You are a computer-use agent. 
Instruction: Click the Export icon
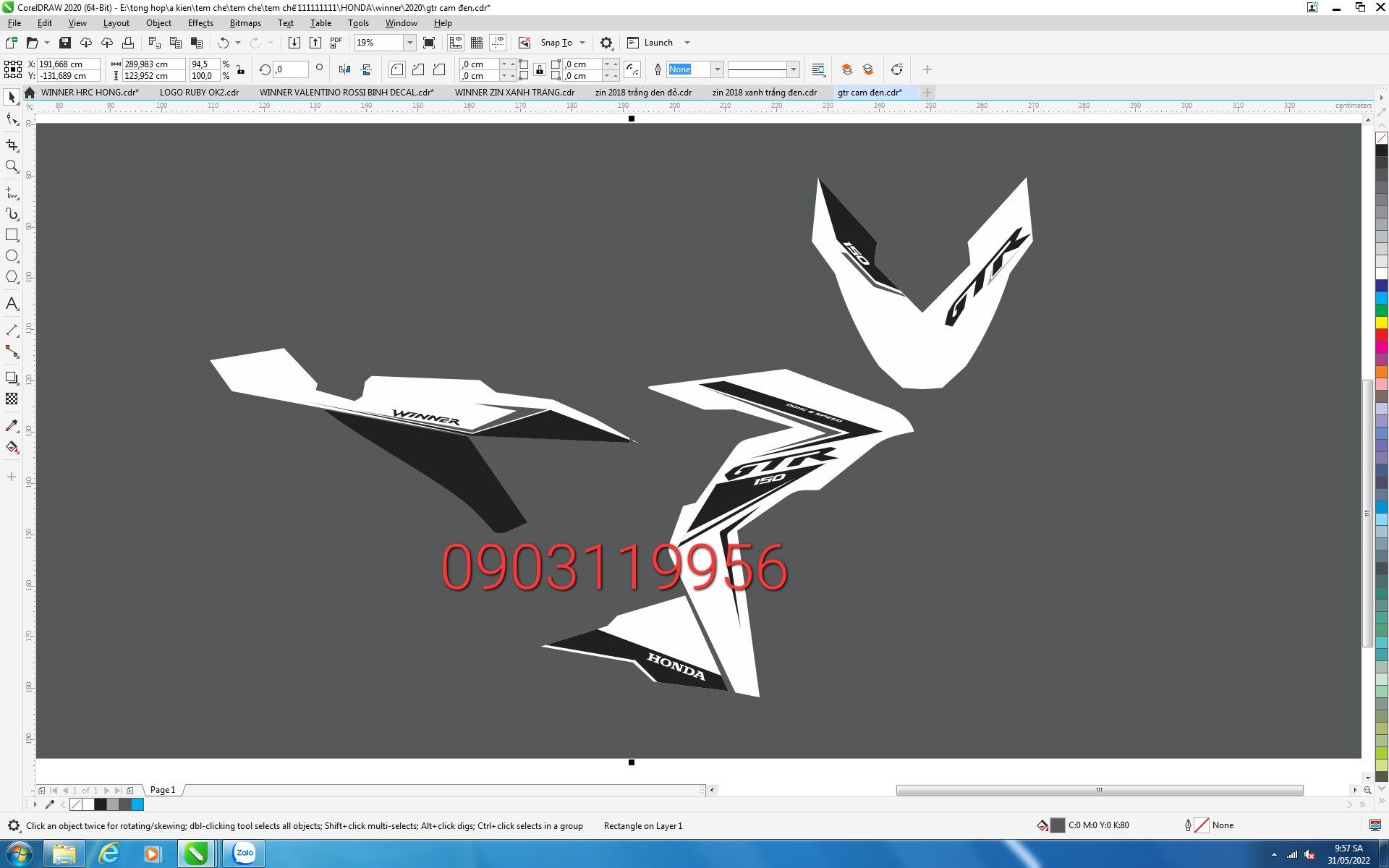point(315,43)
